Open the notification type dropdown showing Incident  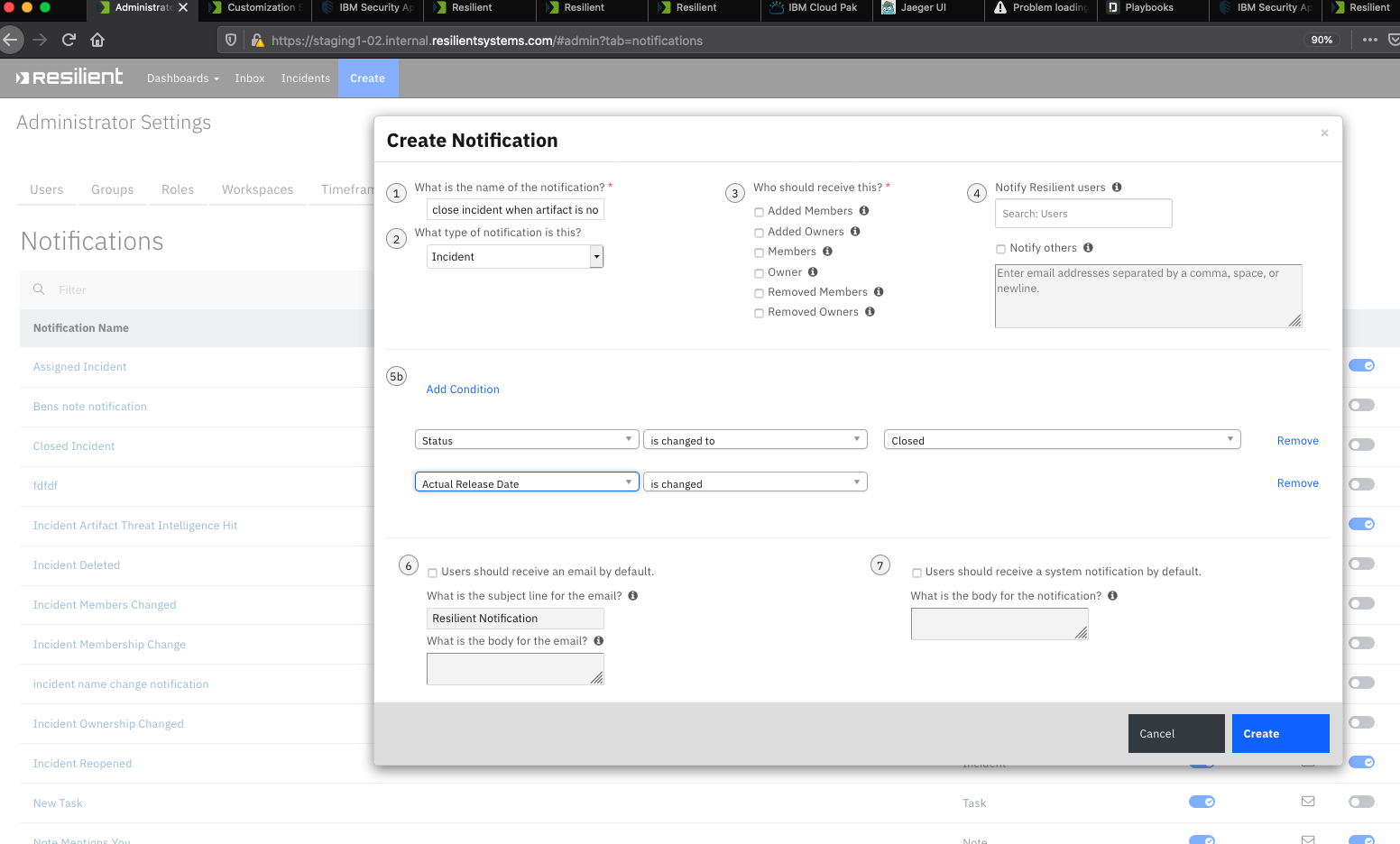pos(515,257)
